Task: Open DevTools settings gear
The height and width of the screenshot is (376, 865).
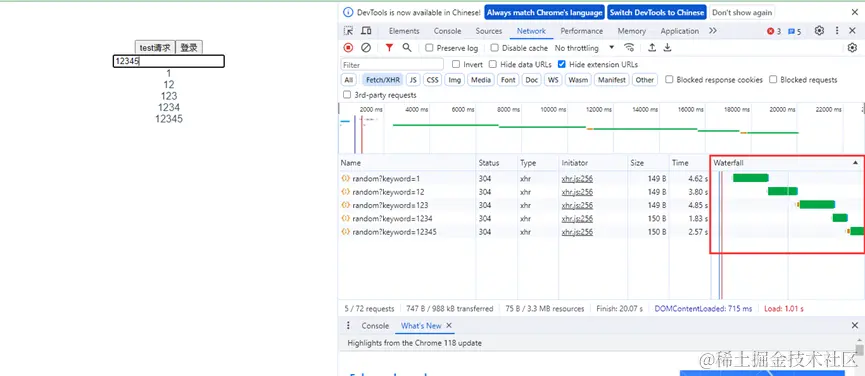Action: [819, 31]
